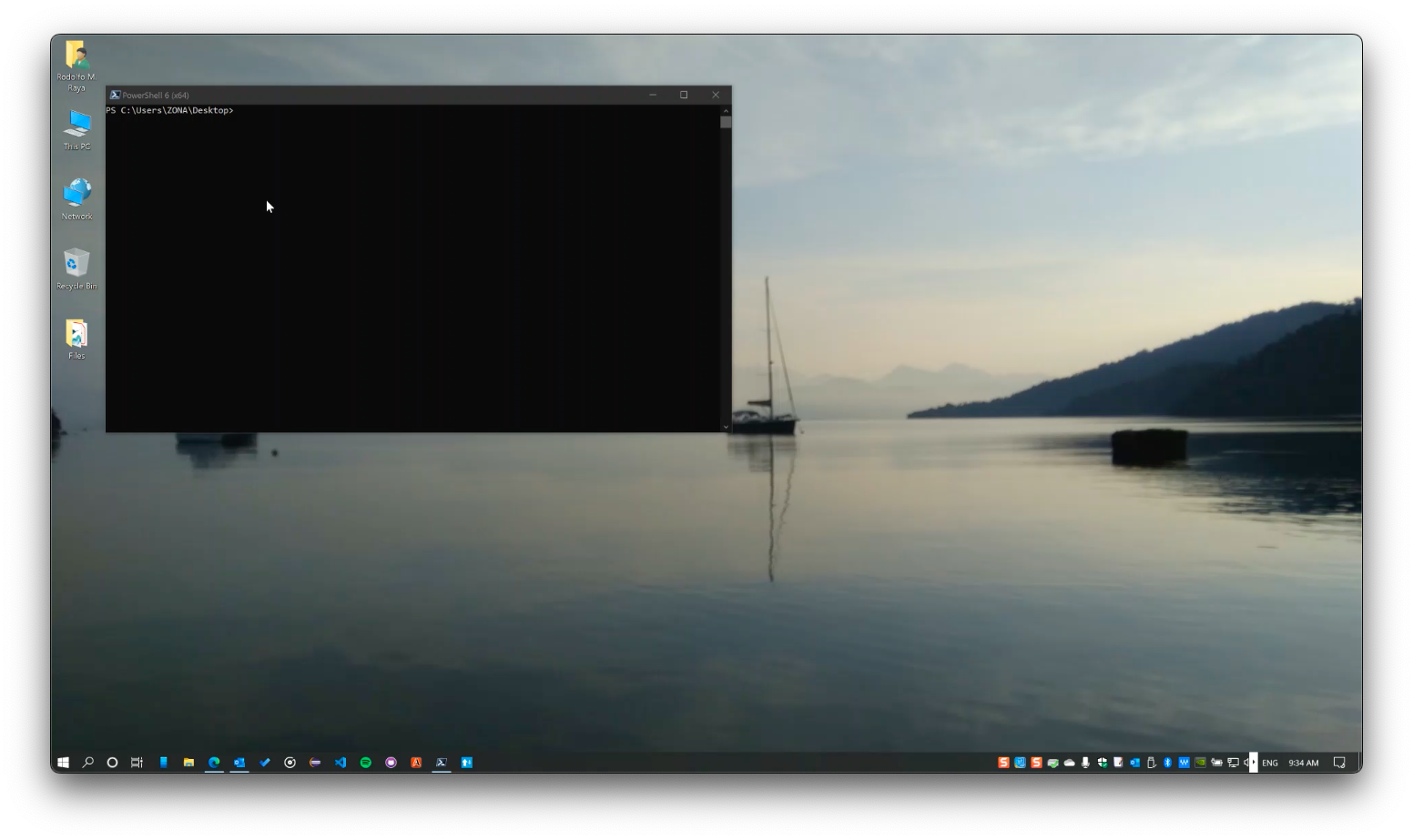Open Windows Security shield in tray
This screenshot has height=840, width=1413.
point(1102,763)
